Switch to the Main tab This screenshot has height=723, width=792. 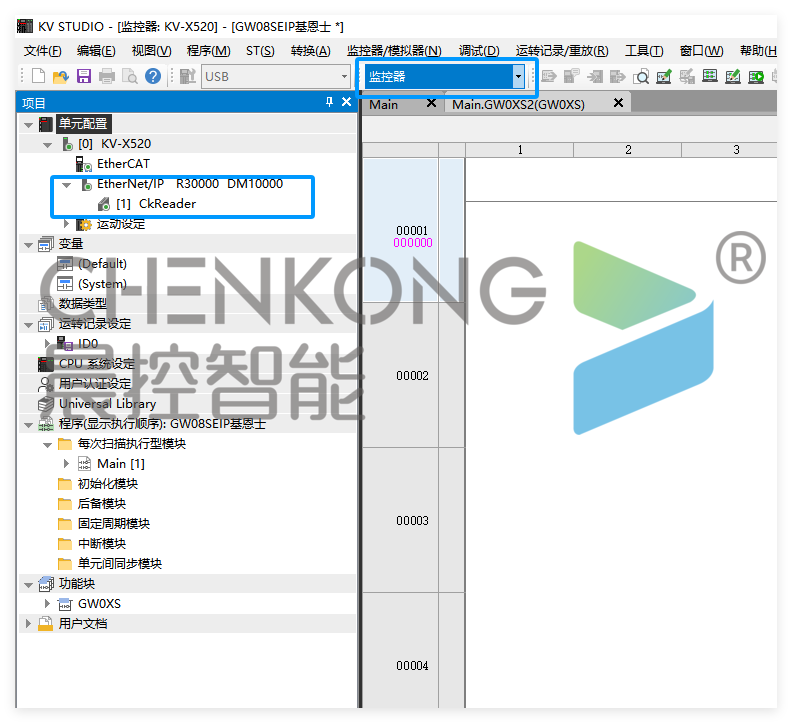click(x=384, y=105)
